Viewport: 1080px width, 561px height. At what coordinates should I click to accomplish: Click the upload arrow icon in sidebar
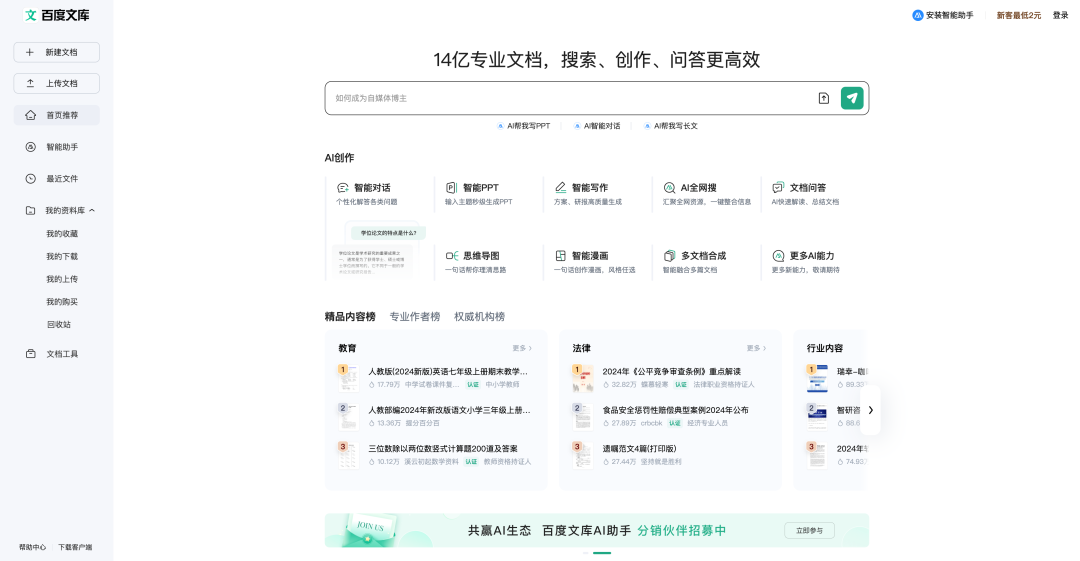pyautogui.click(x=30, y=83)
